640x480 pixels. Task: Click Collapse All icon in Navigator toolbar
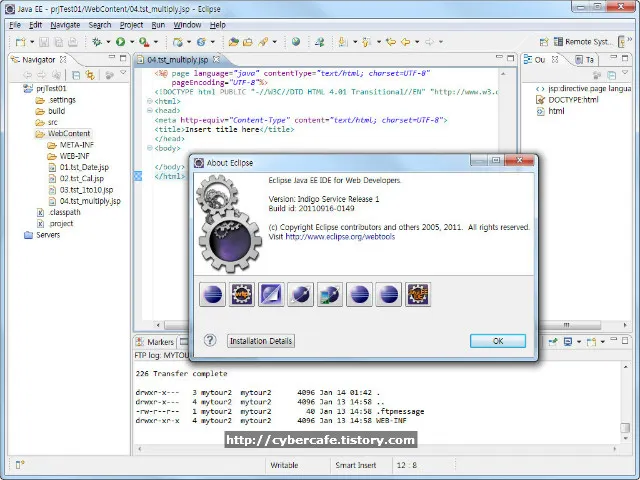[x=76, y=75]
